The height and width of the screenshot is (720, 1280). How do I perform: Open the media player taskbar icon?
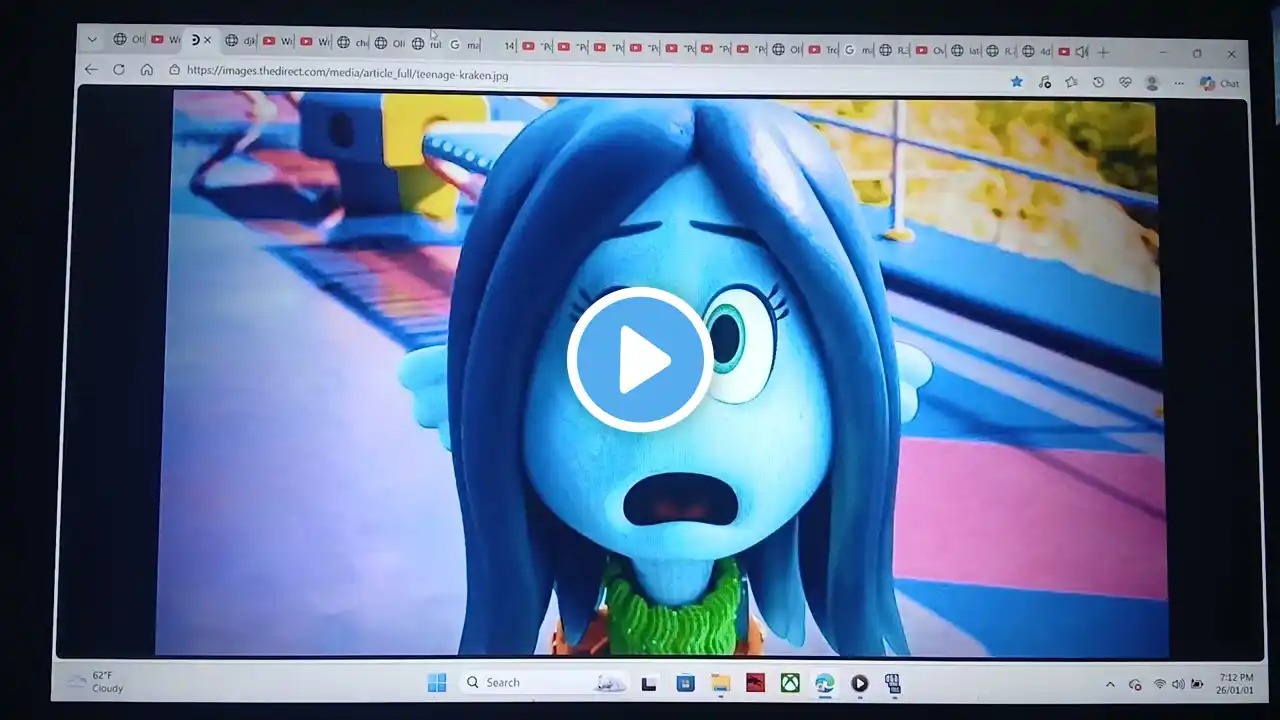pos(859,684)
